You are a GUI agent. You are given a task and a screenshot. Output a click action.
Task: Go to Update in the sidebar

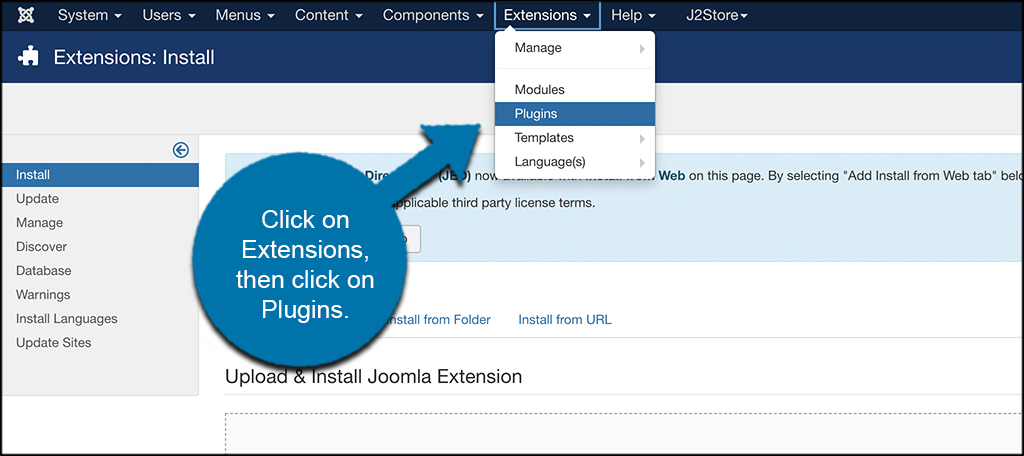point(37,199)
